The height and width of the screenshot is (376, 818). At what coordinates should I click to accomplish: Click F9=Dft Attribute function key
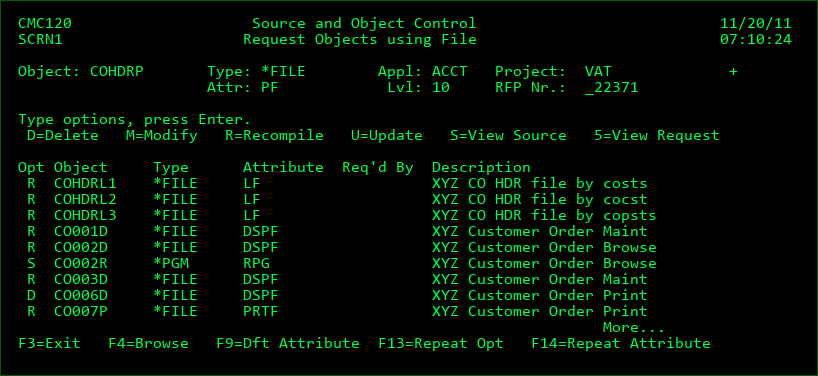(288, 343)
